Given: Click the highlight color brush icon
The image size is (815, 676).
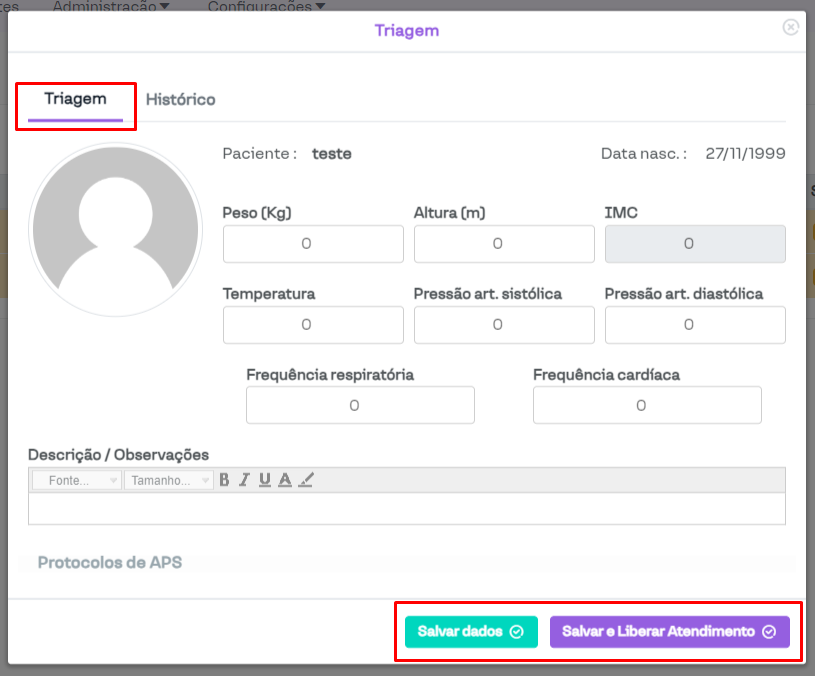Looking at the screenshot, I should (x=306, y=480).
